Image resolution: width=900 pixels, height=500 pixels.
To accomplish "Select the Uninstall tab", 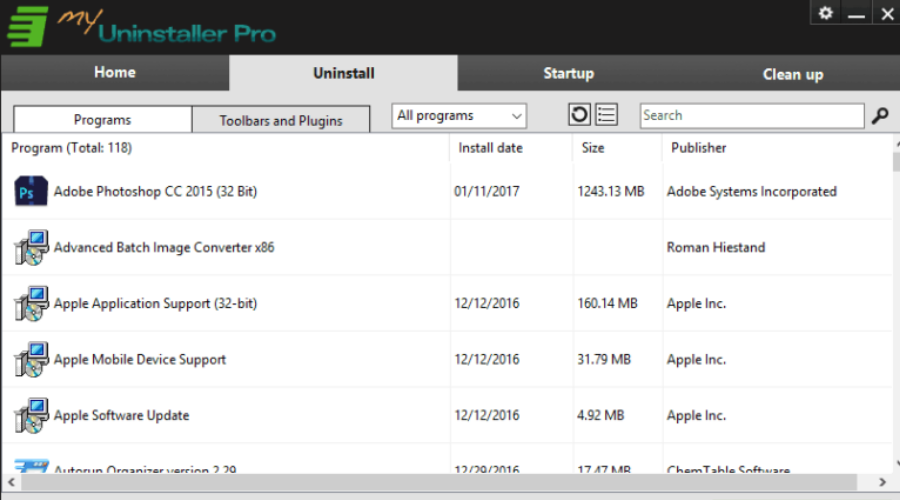I will (343, 73).
